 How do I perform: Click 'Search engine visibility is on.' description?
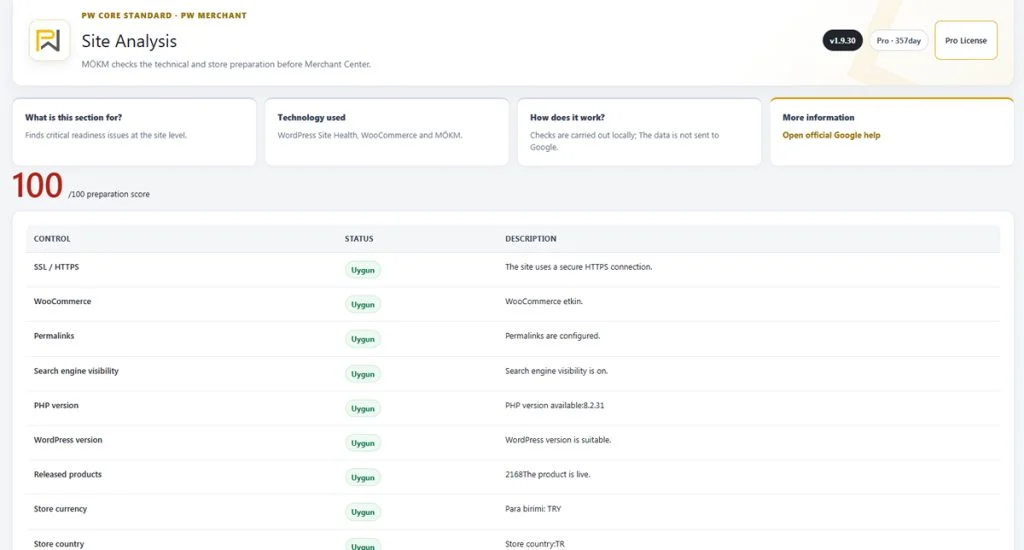tap(556, 371)
